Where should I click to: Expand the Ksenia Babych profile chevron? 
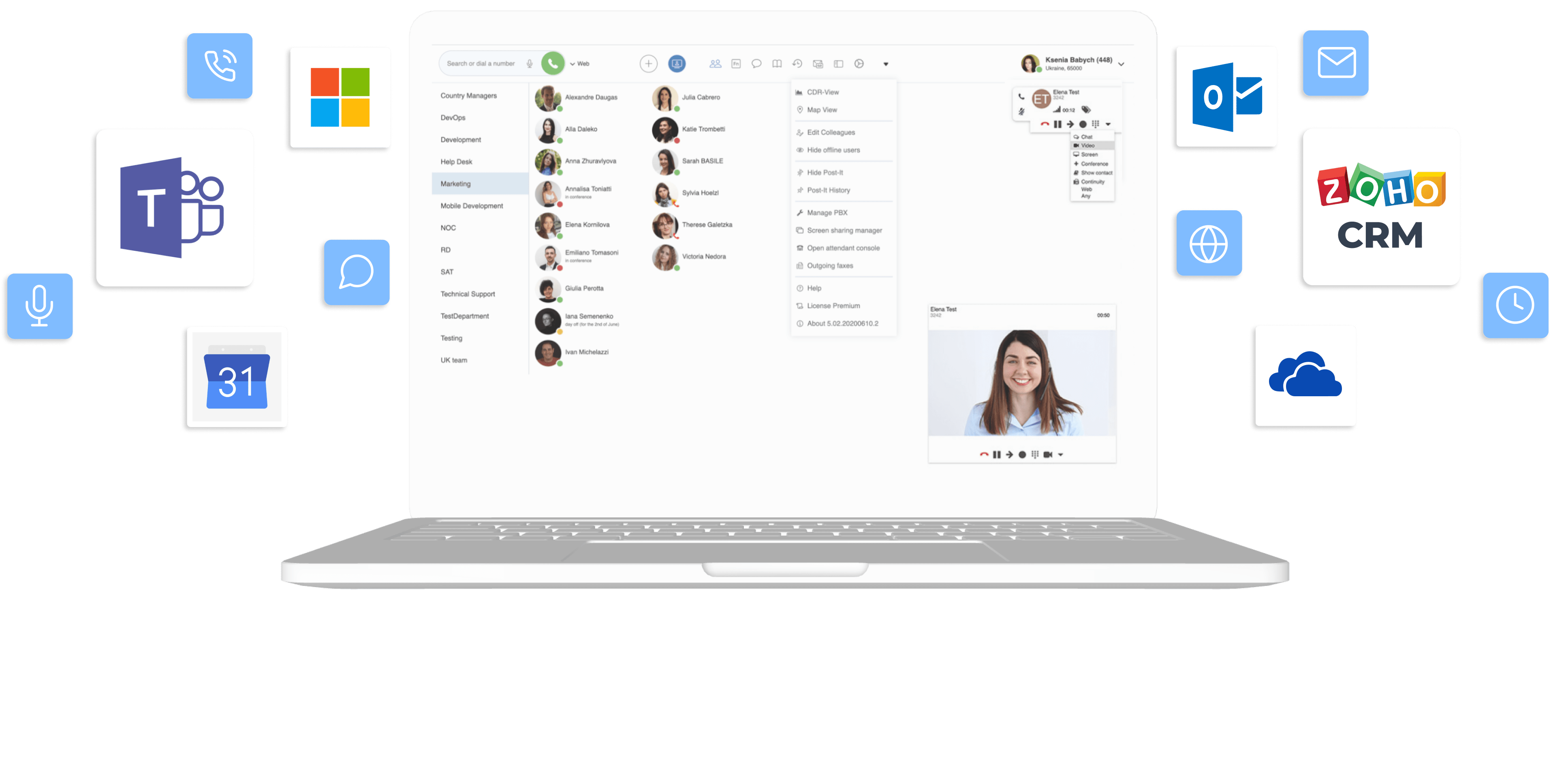[x=1121, y=64]
